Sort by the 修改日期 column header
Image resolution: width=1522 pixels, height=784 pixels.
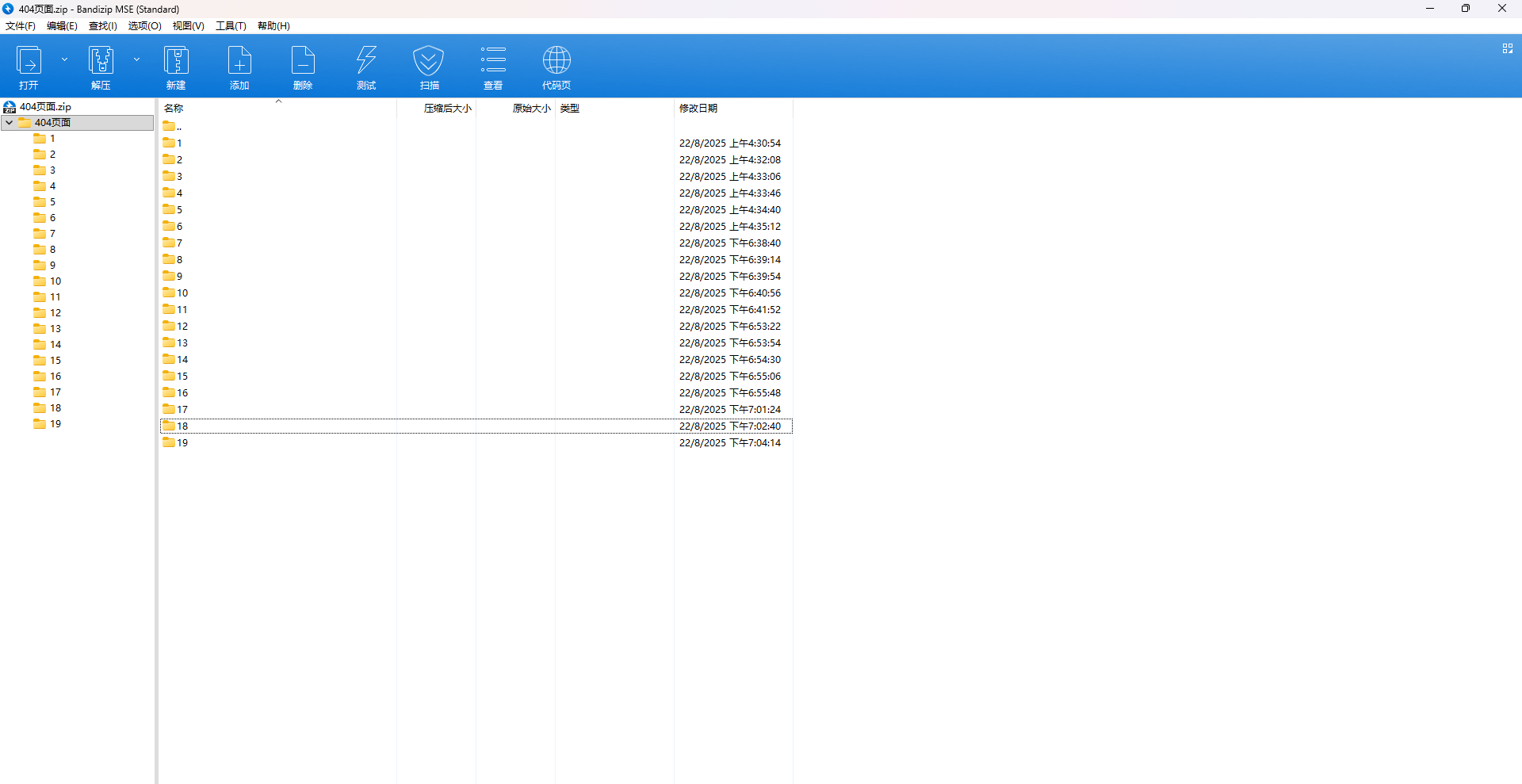point(733,109)
